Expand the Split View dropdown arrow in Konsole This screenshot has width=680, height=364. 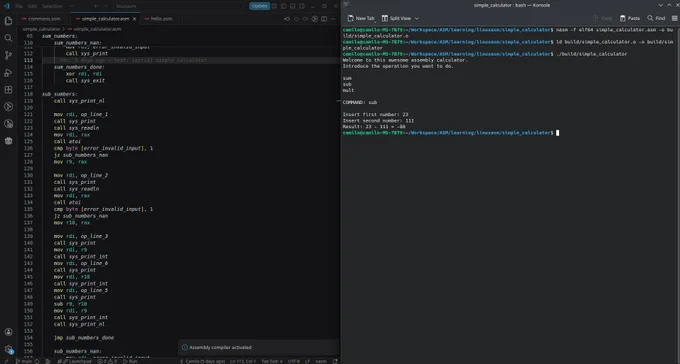point(417,18)
